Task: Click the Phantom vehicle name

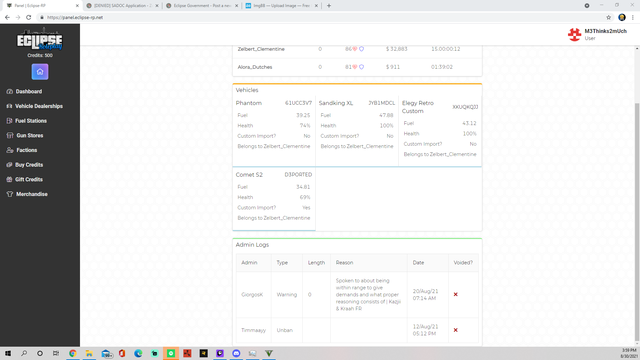Action: 249,103
